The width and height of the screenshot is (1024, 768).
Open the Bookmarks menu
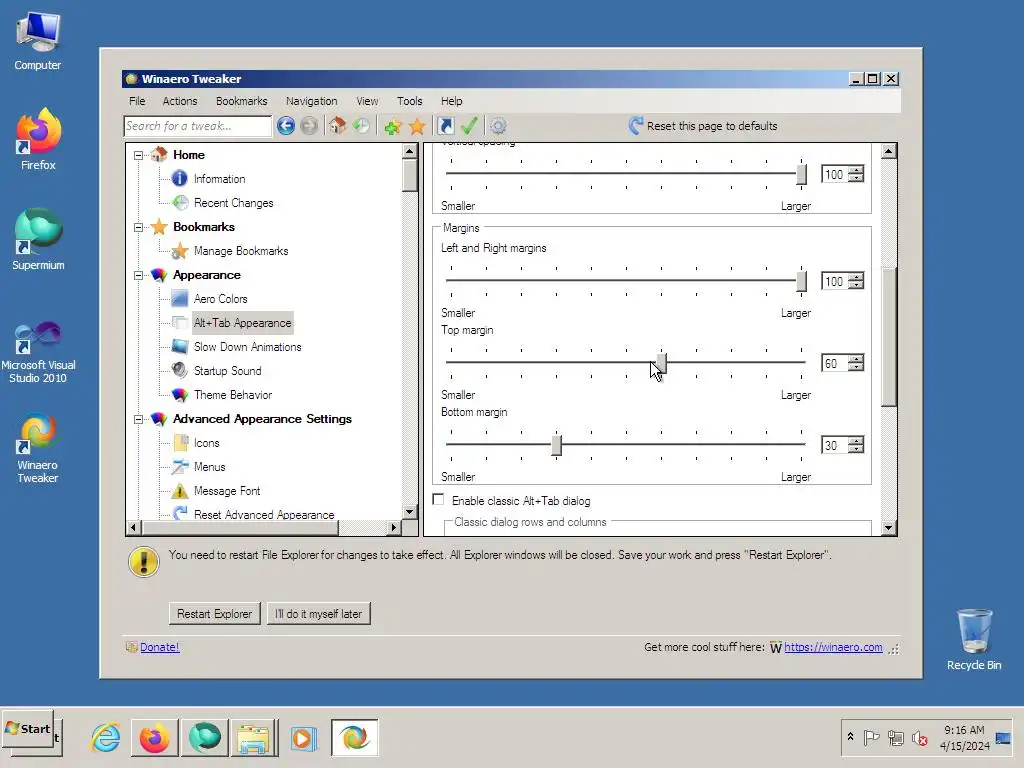pos(242,101)
